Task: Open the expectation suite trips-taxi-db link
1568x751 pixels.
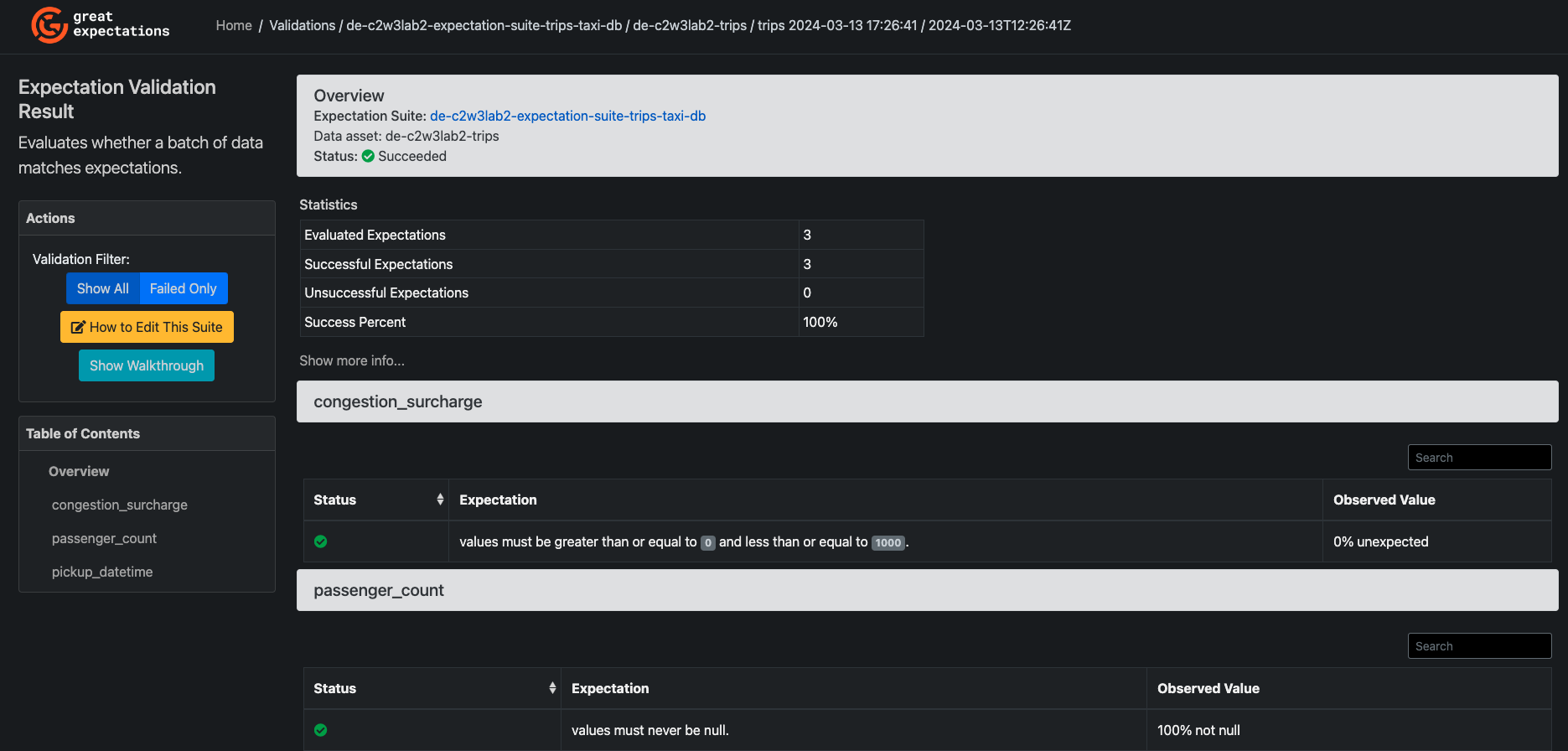Action: click(567, 116)
